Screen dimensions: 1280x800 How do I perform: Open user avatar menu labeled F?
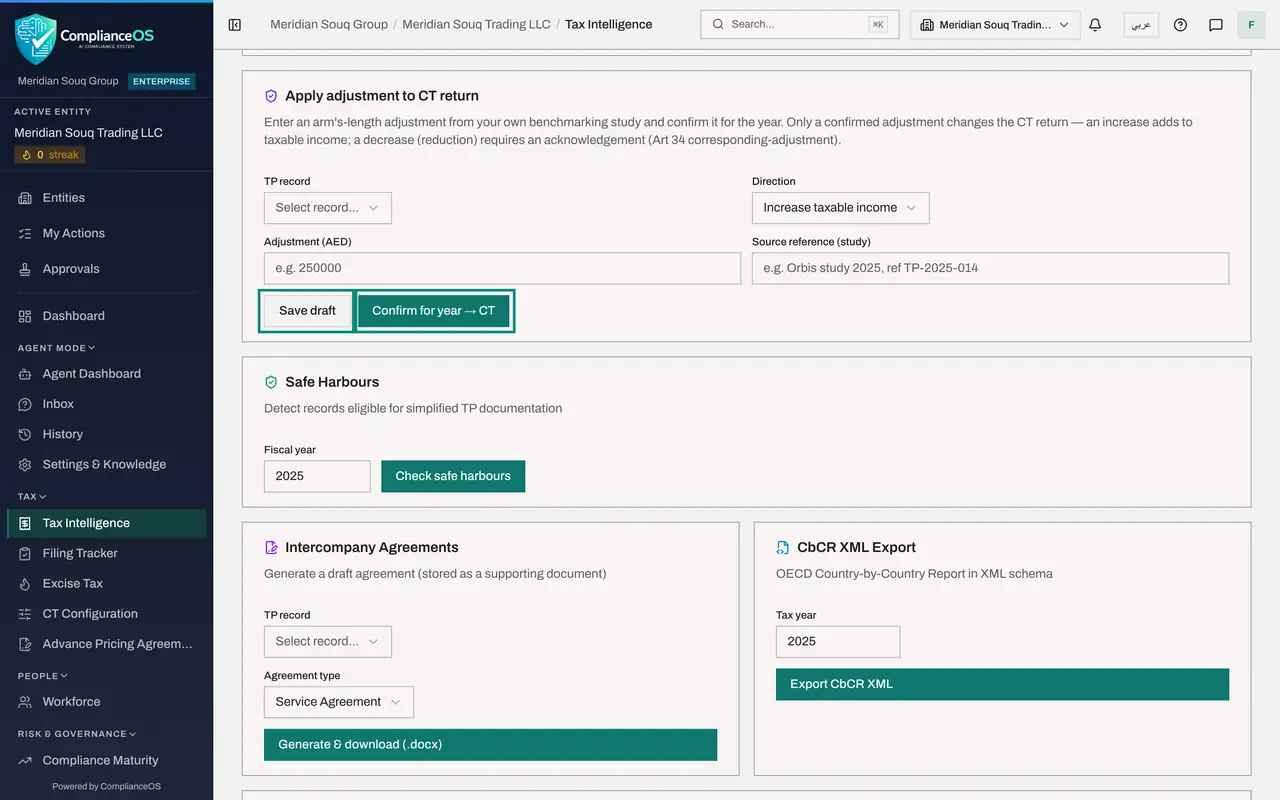[1251, 25]
